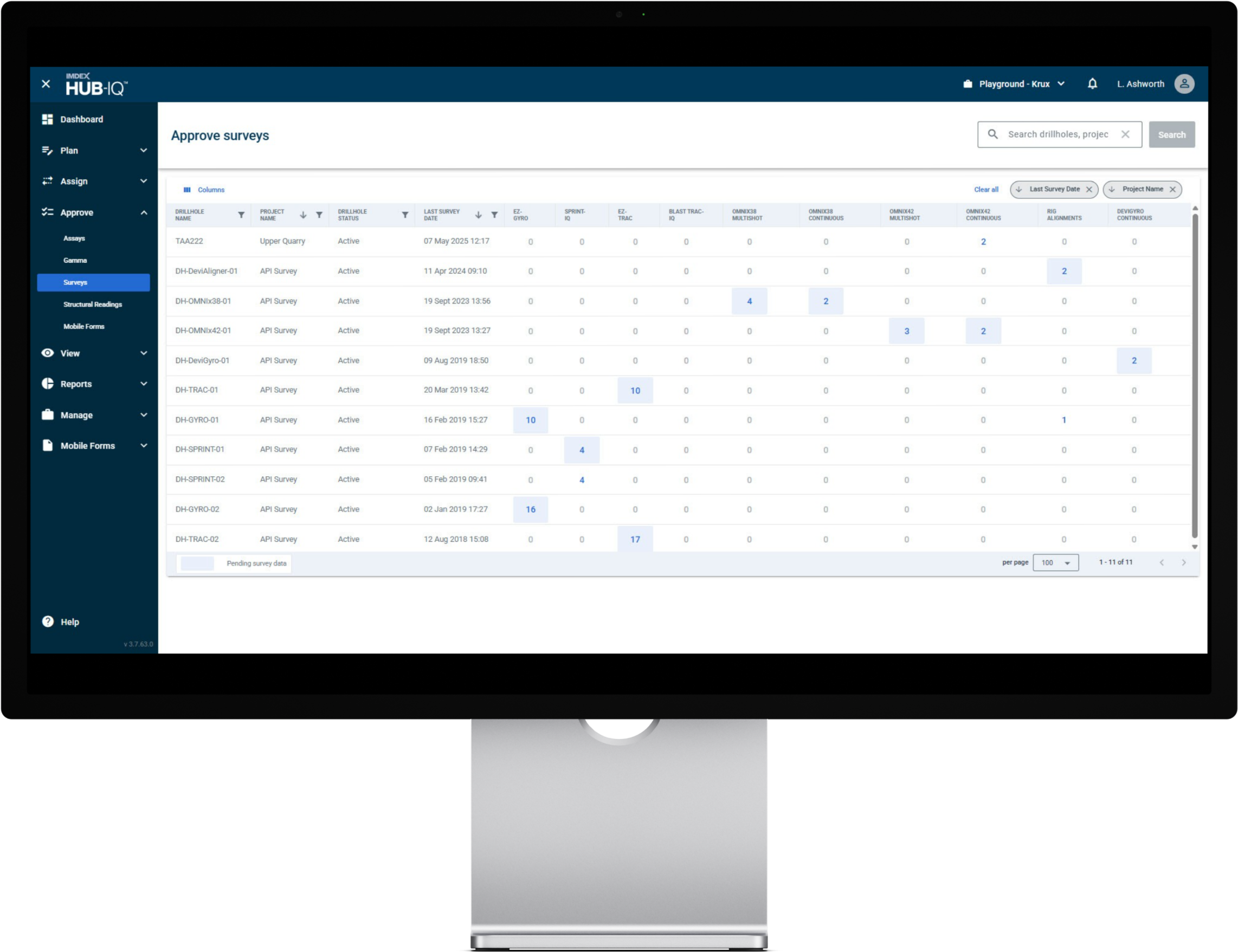Click Drillhole Status filter icon

(x=405, y=215)
